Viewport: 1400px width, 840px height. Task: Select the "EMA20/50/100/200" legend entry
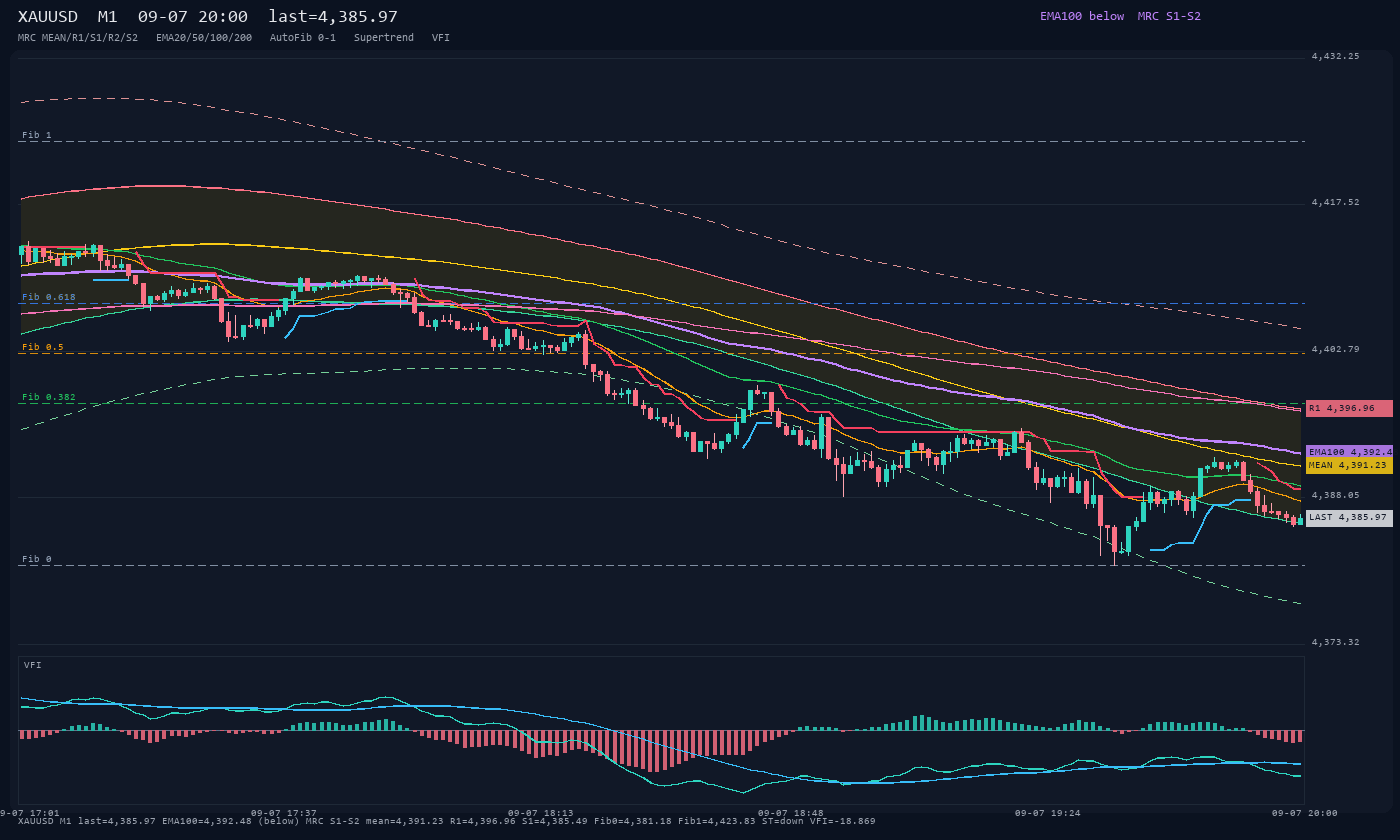(204, 37)
